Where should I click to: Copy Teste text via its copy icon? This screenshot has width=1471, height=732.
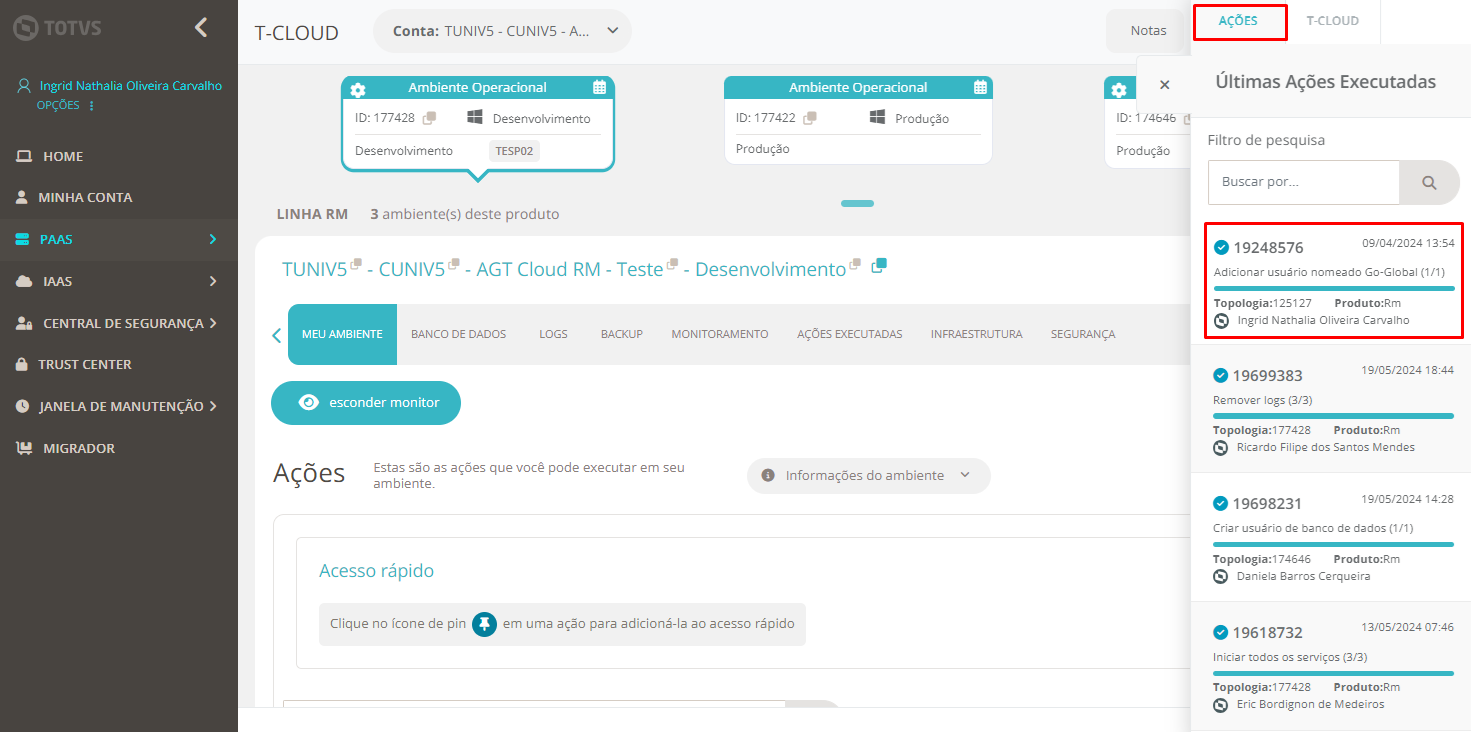pos(673,264)
